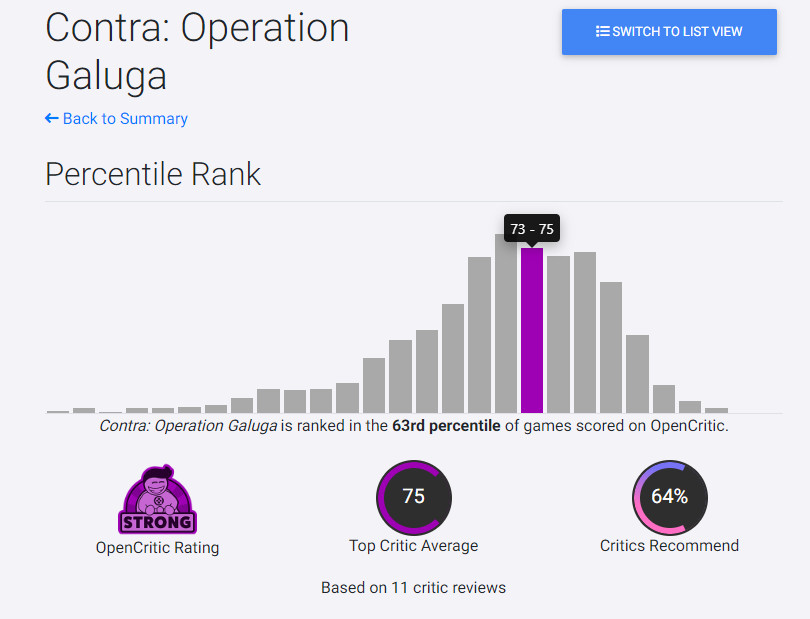Click the Top Critic Average 75 circle

pyautogui.click(x=414, y=498)
